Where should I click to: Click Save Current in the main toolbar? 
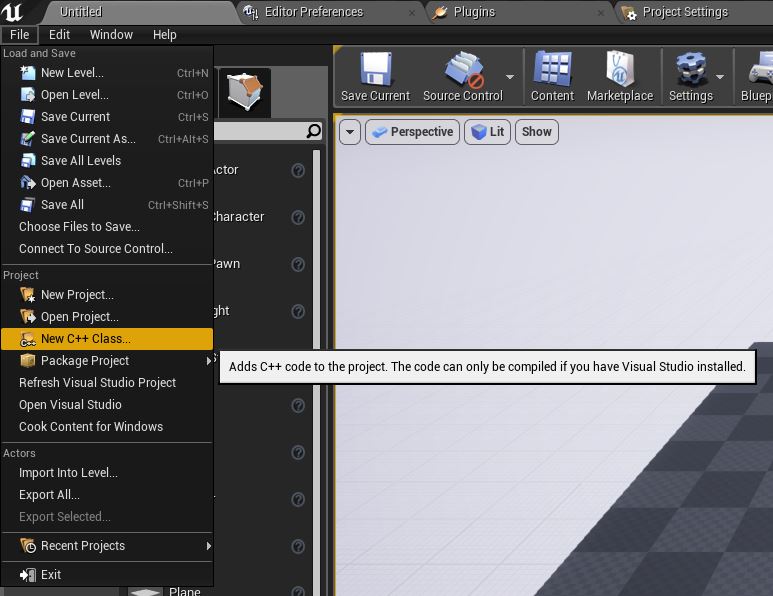click(x=375, y=77)
